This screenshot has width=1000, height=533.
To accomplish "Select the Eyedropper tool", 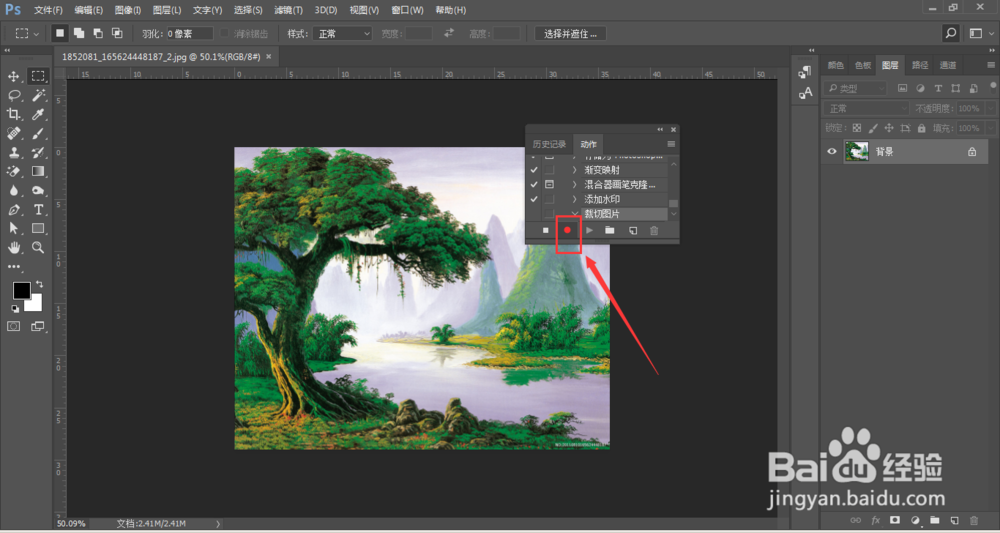I will coord(38,115).
